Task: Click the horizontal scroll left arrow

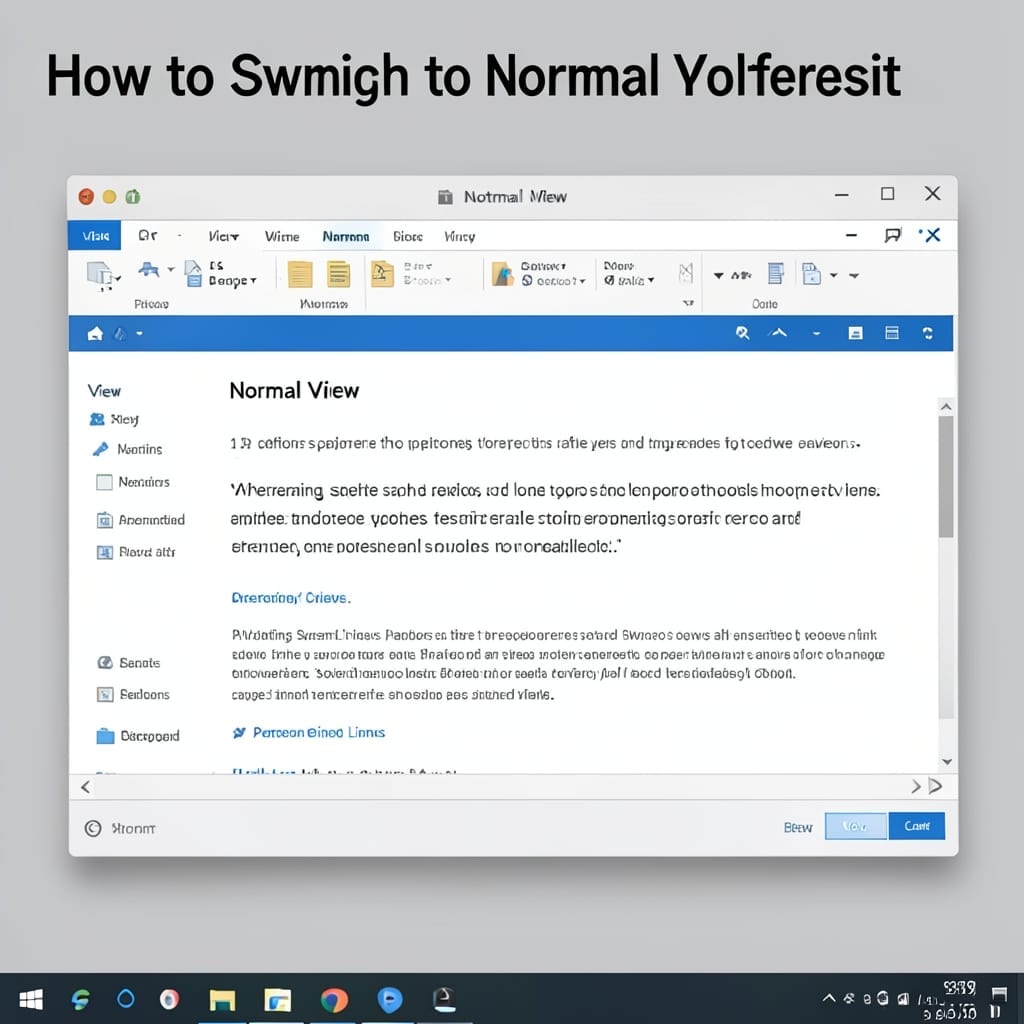Action: tap(86, 787)
